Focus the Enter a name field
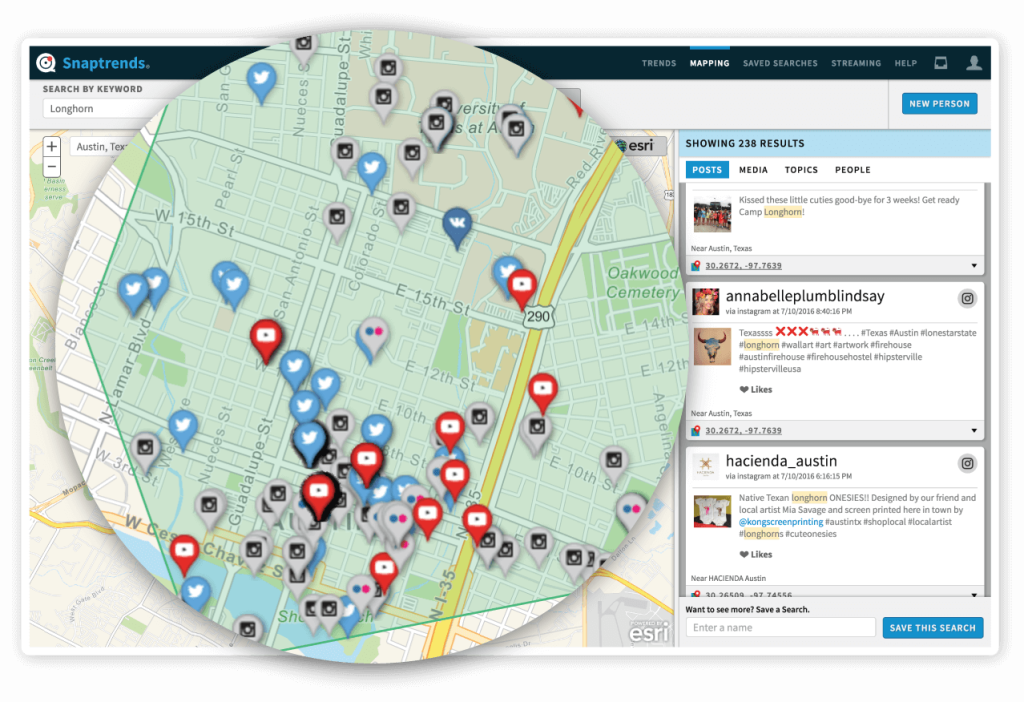The height and width of the screenshot is (702, 1024). (780, 628)
